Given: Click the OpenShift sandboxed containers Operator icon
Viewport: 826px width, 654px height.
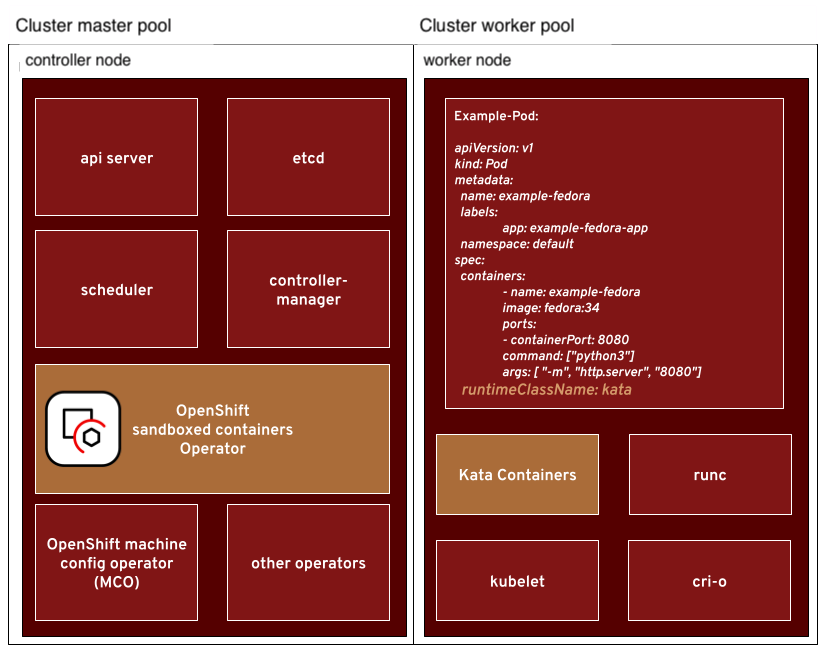Looking at the screenshot, I should [83, 429].
